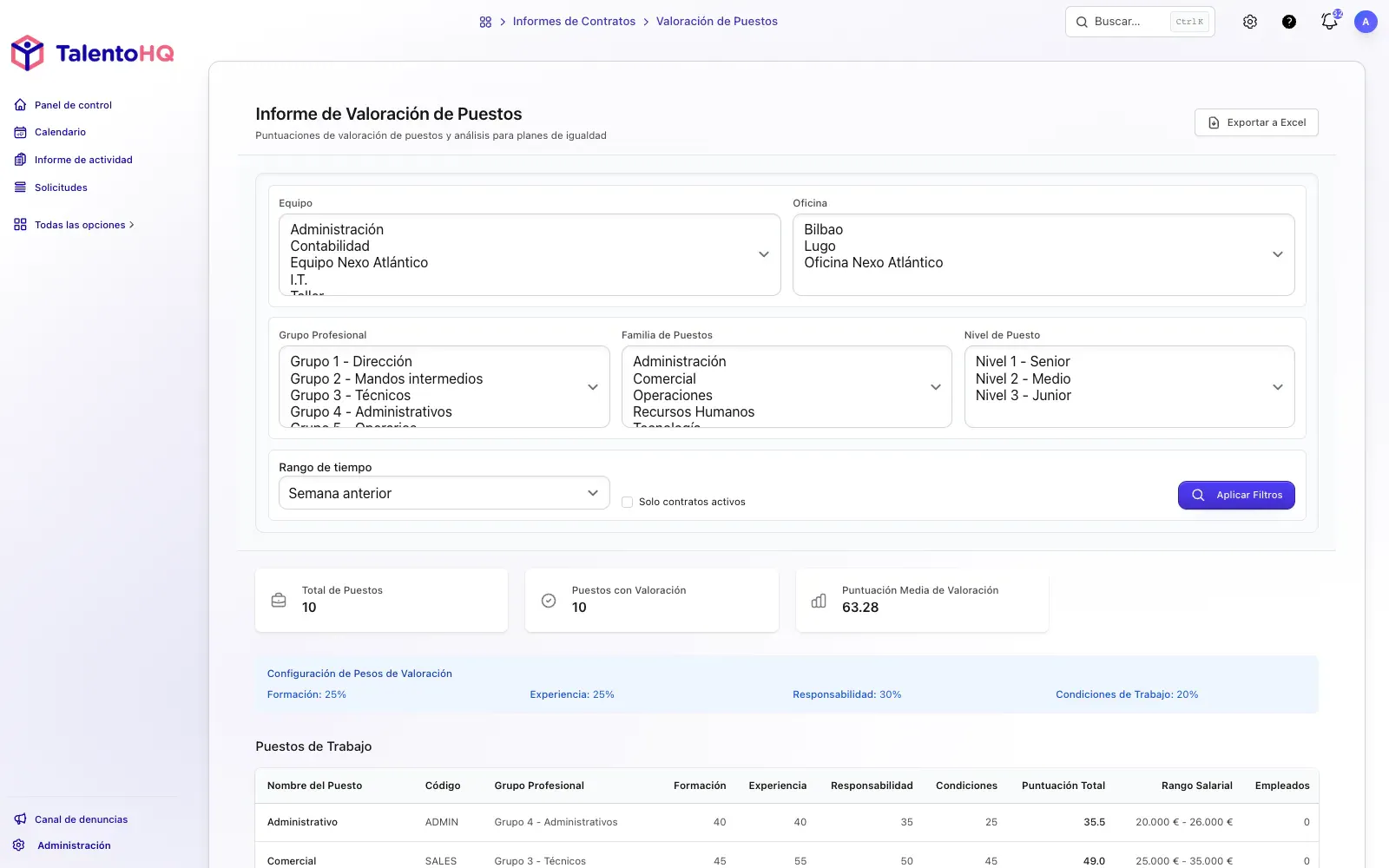1389x868 pixels.
Task: Select Equipo Nexo Atlántico option
Action: (x=359, y=262)
